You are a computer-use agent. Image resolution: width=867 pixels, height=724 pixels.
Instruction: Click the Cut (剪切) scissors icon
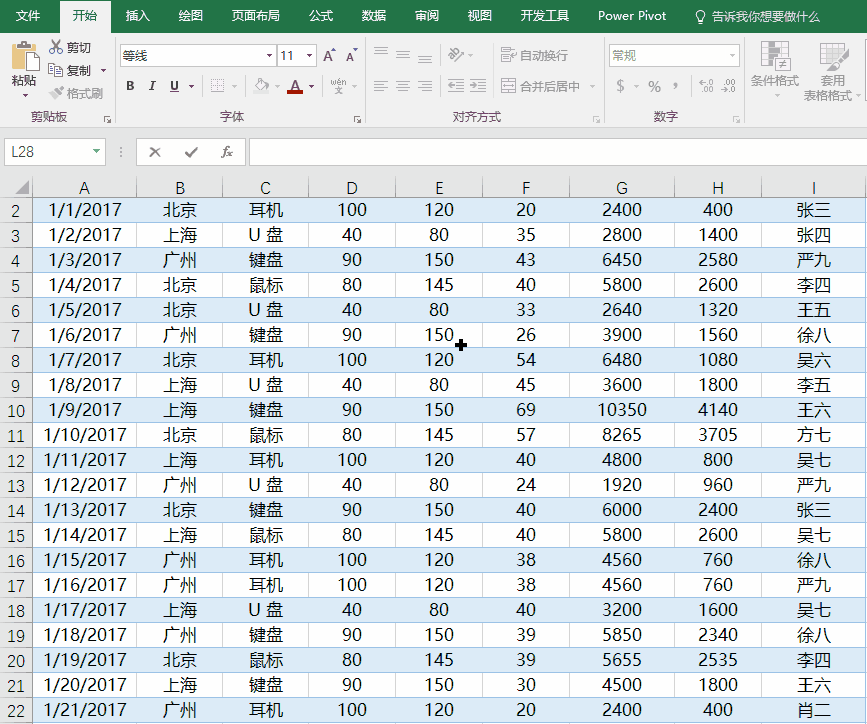click(57, 47)
